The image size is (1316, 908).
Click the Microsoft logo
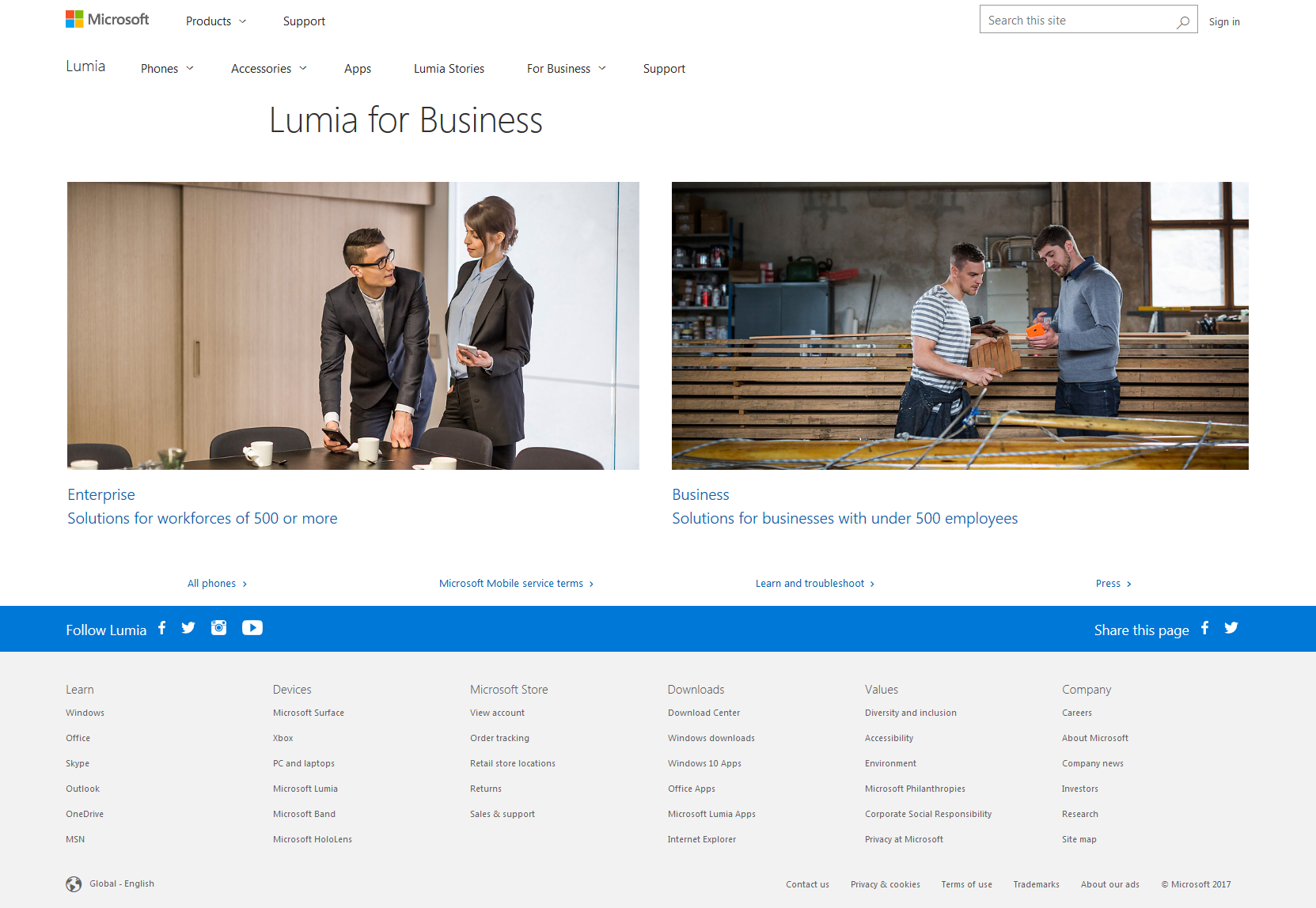point(107,20)
